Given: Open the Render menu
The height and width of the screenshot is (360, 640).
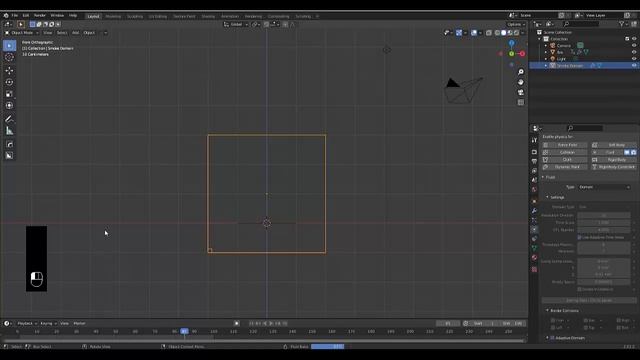Looking at the screenshot, I should (x=40, y=16).
